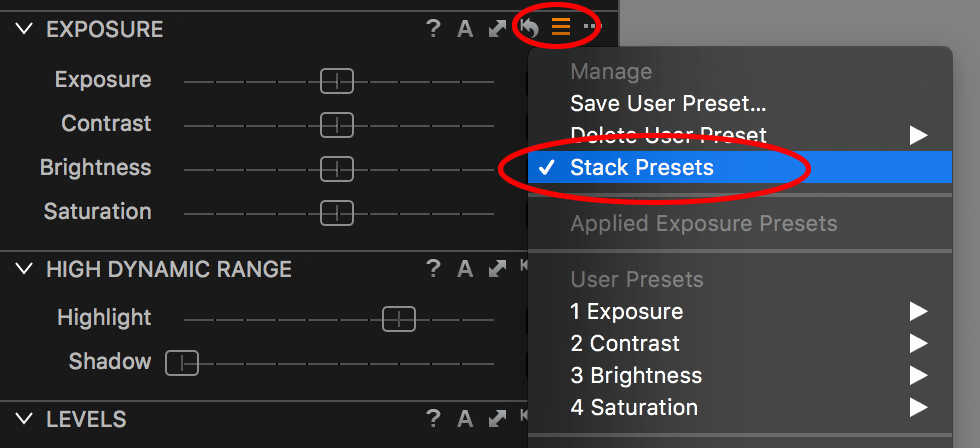Click the High Dynamic Range auto A icon
Viewport: 980px width, 448px height.
pyautogui.click(x=465, y=269)
